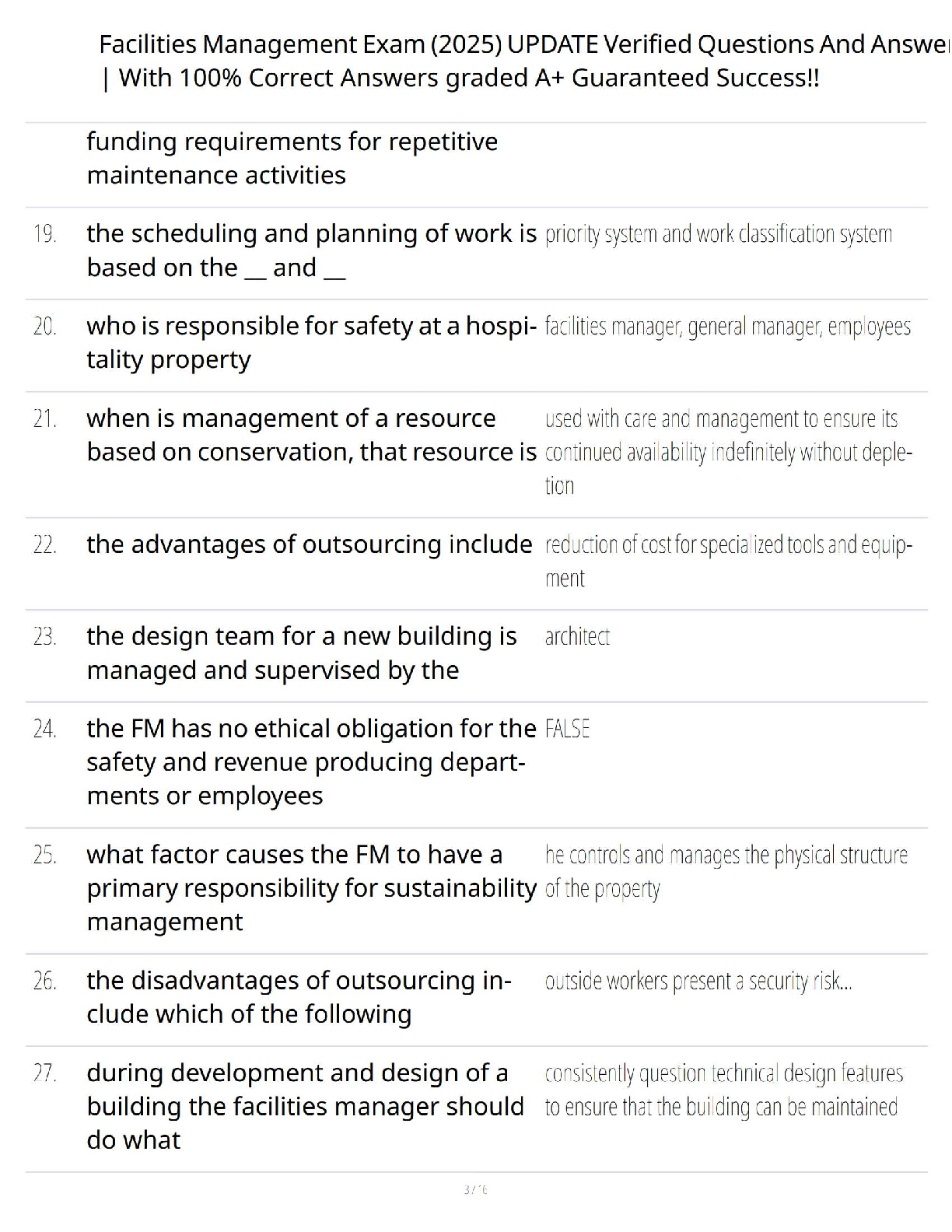Click the document title Facilities Management Exam
The image size is (952, 1232).
click(x=521, y=44)
